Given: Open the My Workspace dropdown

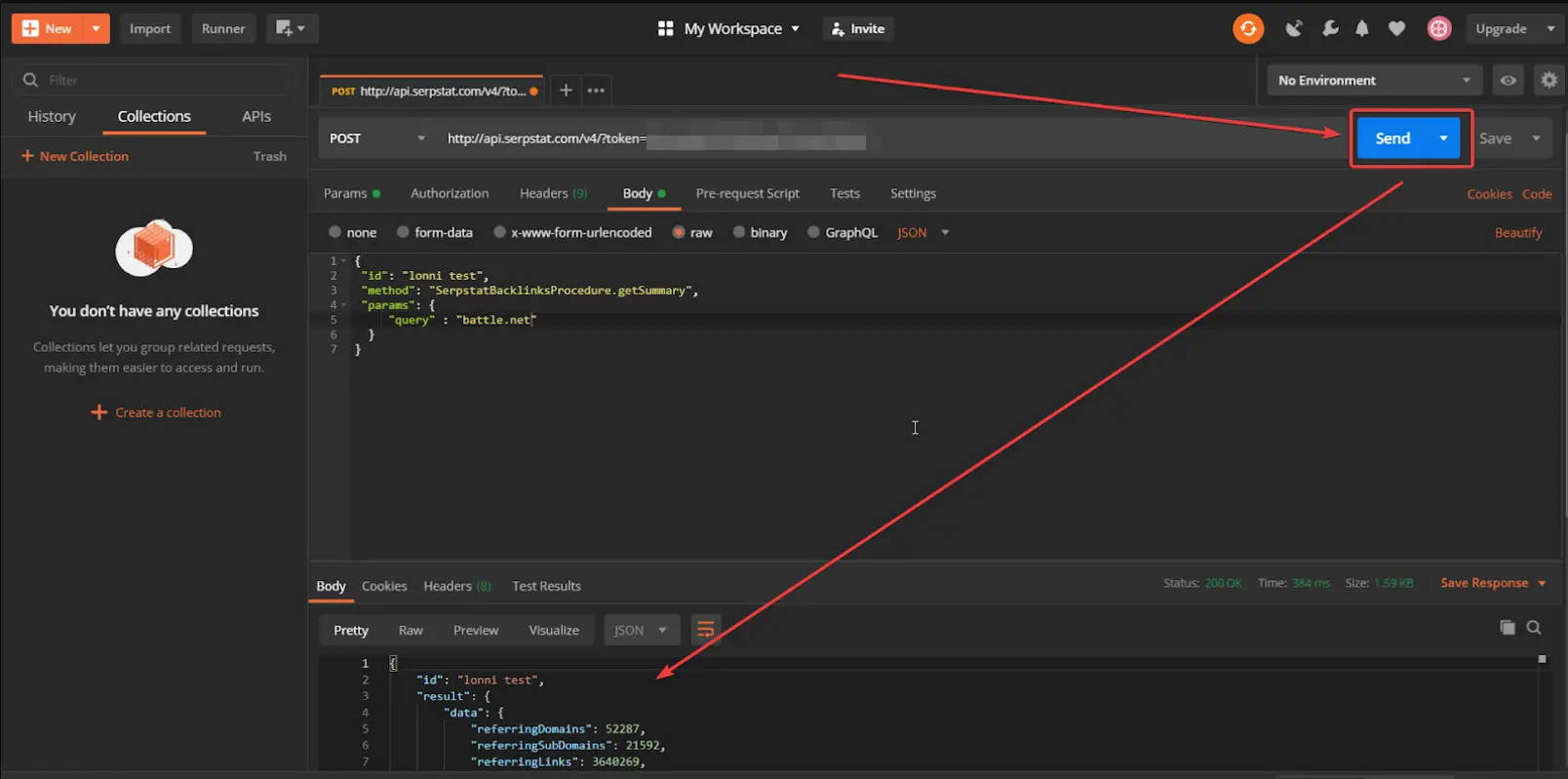Looking at the screenshot, I should pos(741,28).
